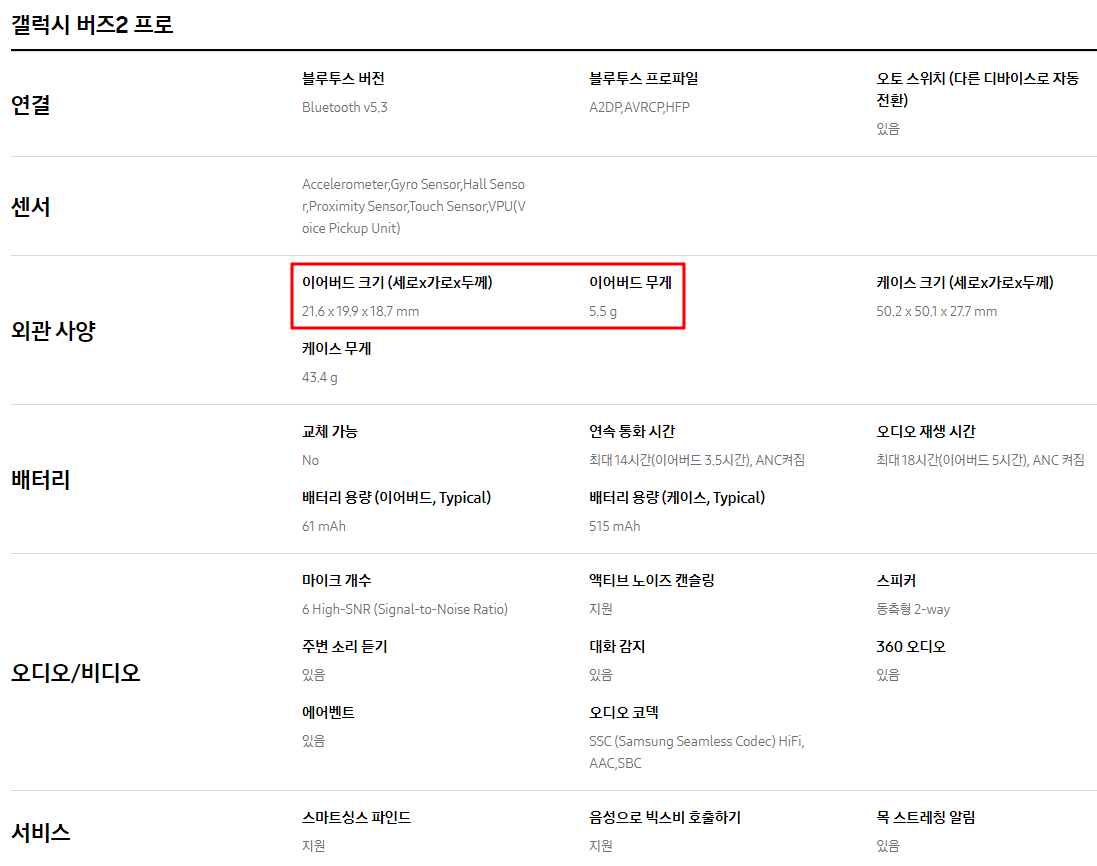Click the 액티브 노이즈 캔슬링 label
This screenshot has height=866, width=1097.
pos(651,581)
